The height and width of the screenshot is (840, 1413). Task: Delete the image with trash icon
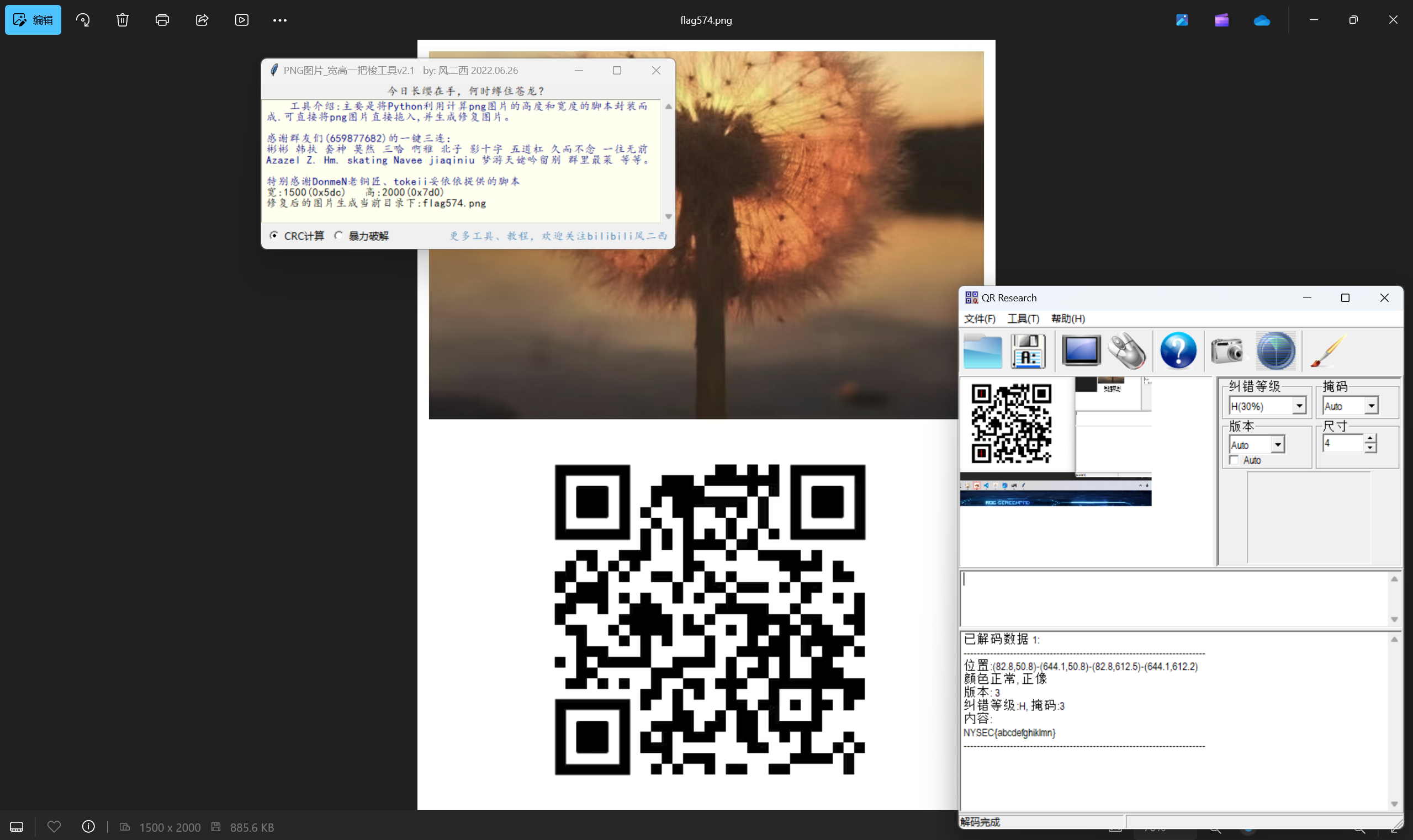(123, 20)
